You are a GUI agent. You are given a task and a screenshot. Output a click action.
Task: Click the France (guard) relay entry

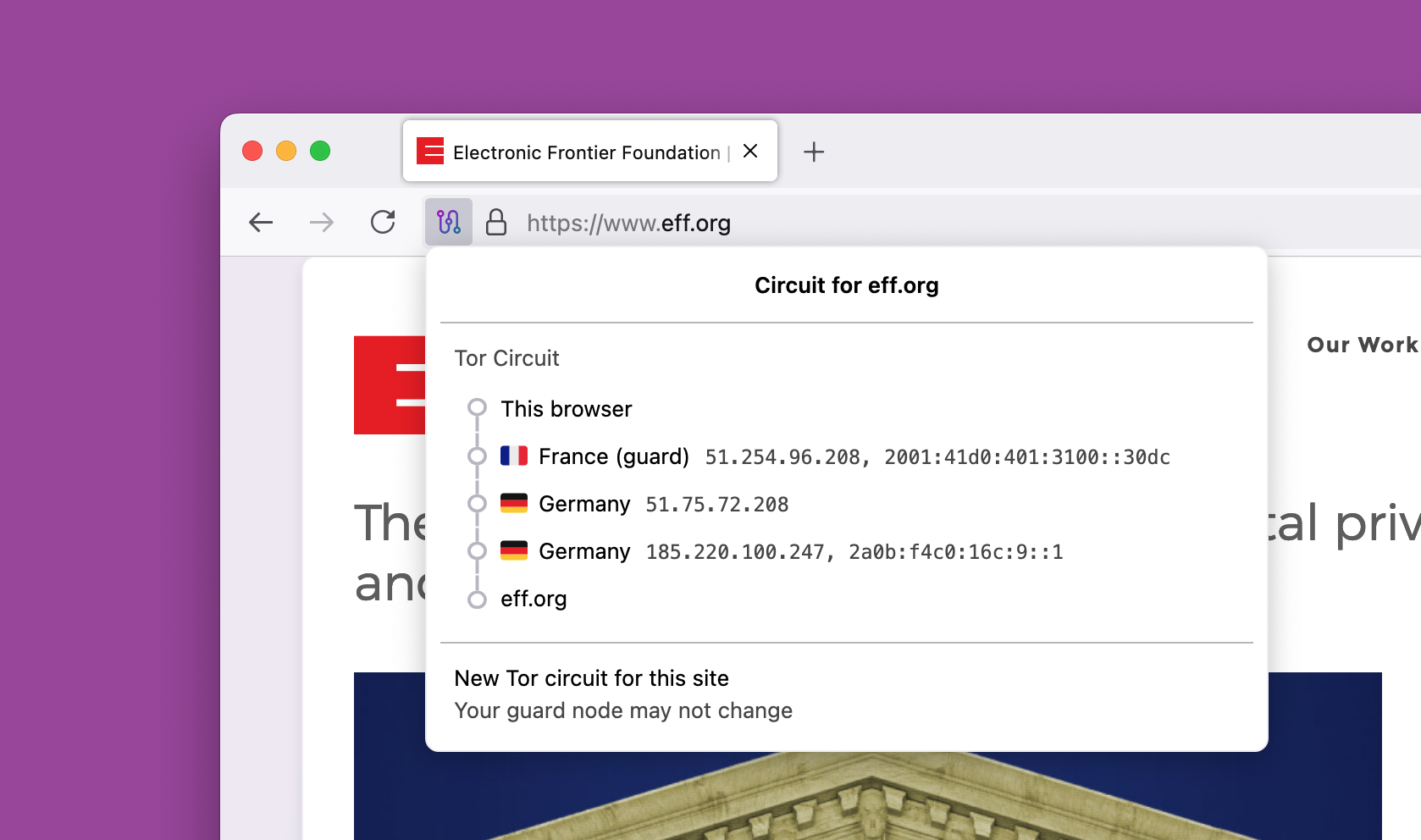(613, 457)
